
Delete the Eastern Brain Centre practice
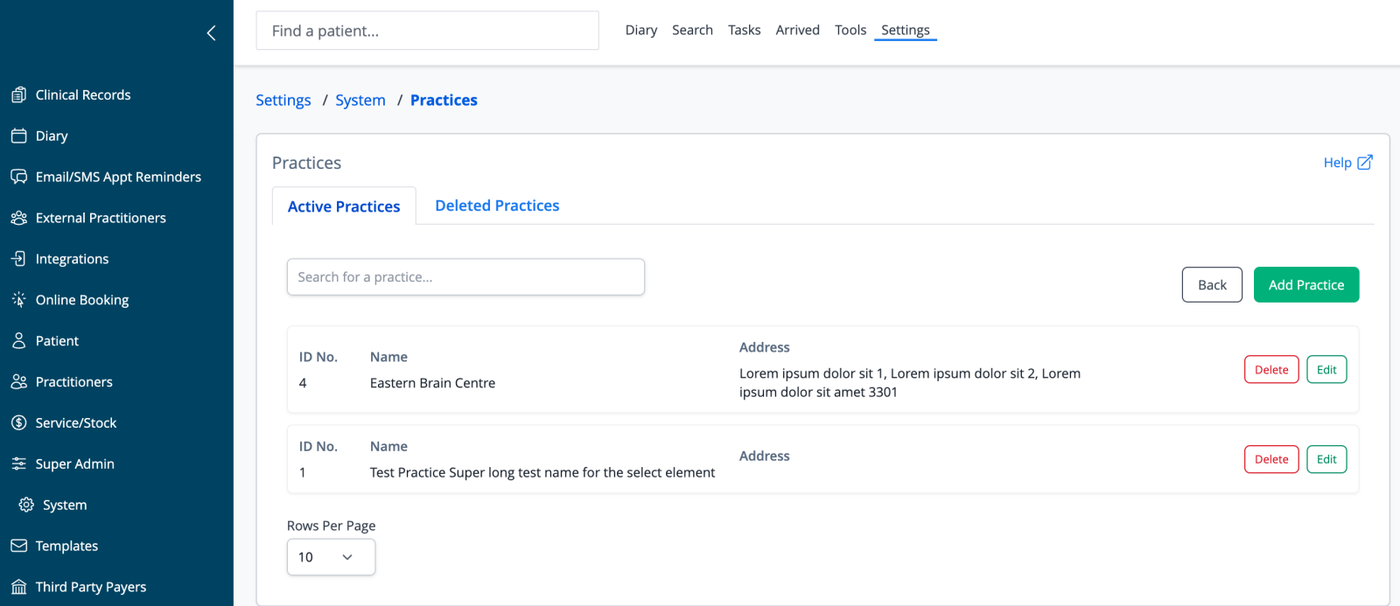(1271, 369)
